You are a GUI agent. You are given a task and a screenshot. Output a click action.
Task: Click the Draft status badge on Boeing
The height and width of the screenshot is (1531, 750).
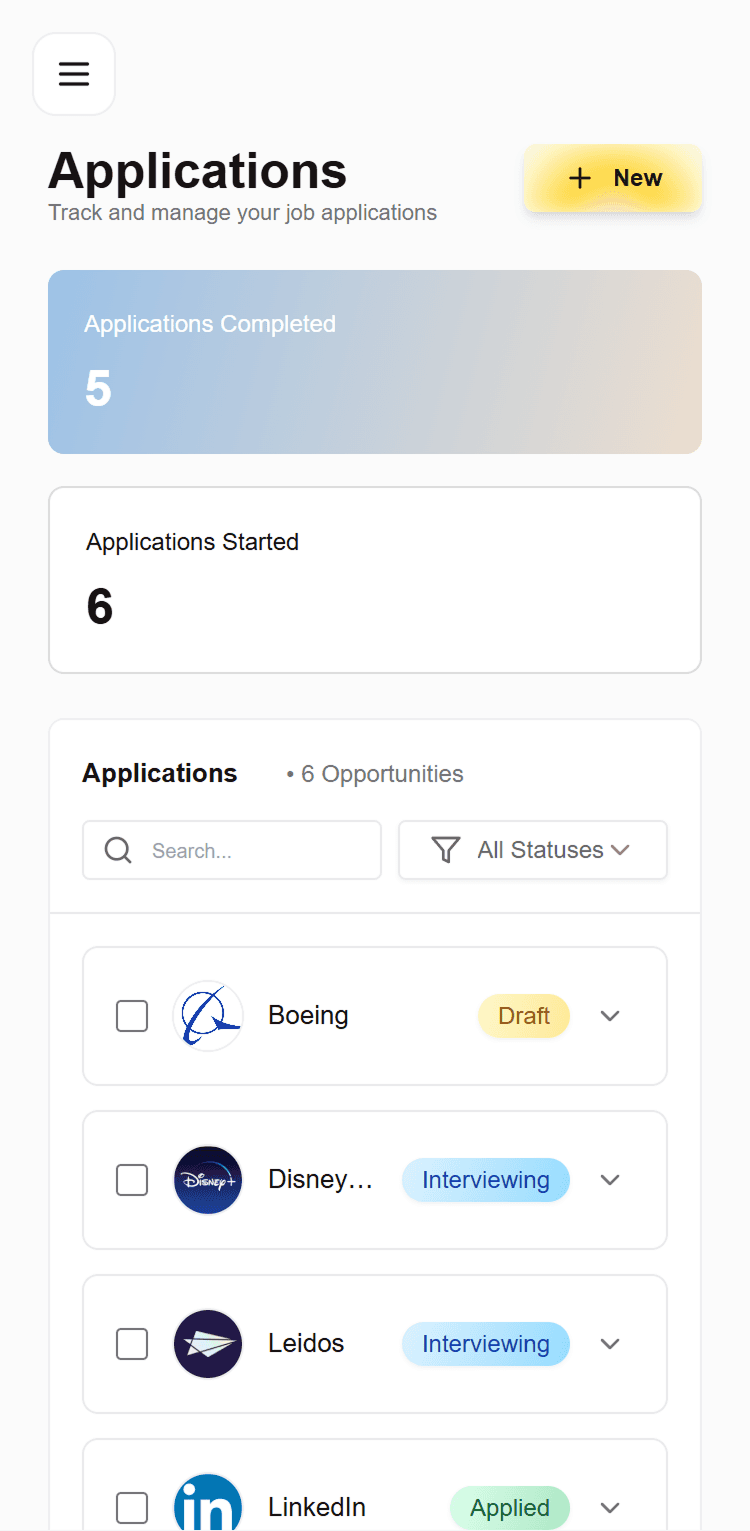click(x=524, y=1016)
